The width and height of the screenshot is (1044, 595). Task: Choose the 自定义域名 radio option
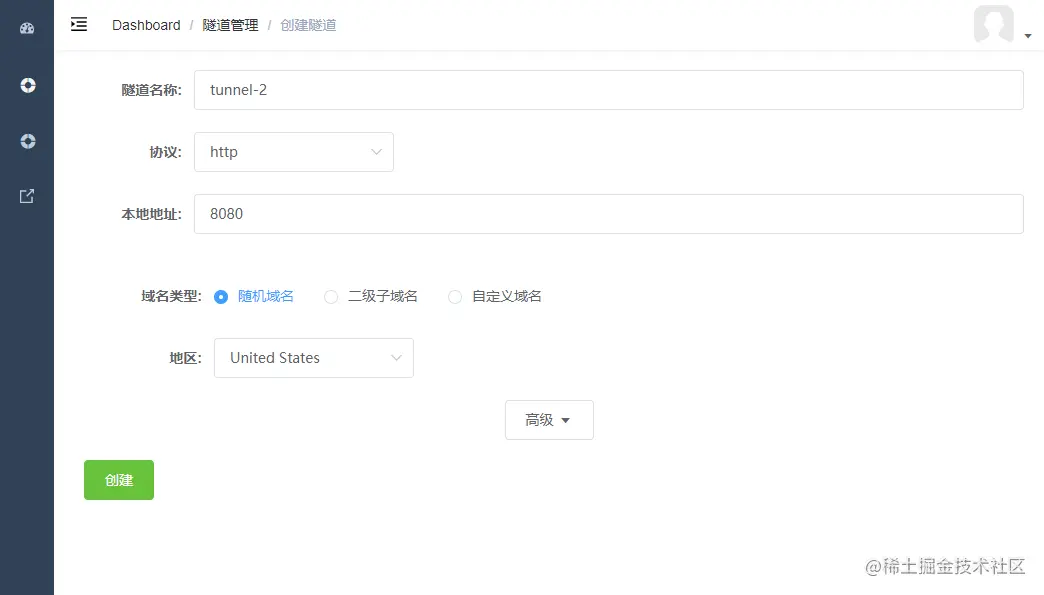pos(495,296)
